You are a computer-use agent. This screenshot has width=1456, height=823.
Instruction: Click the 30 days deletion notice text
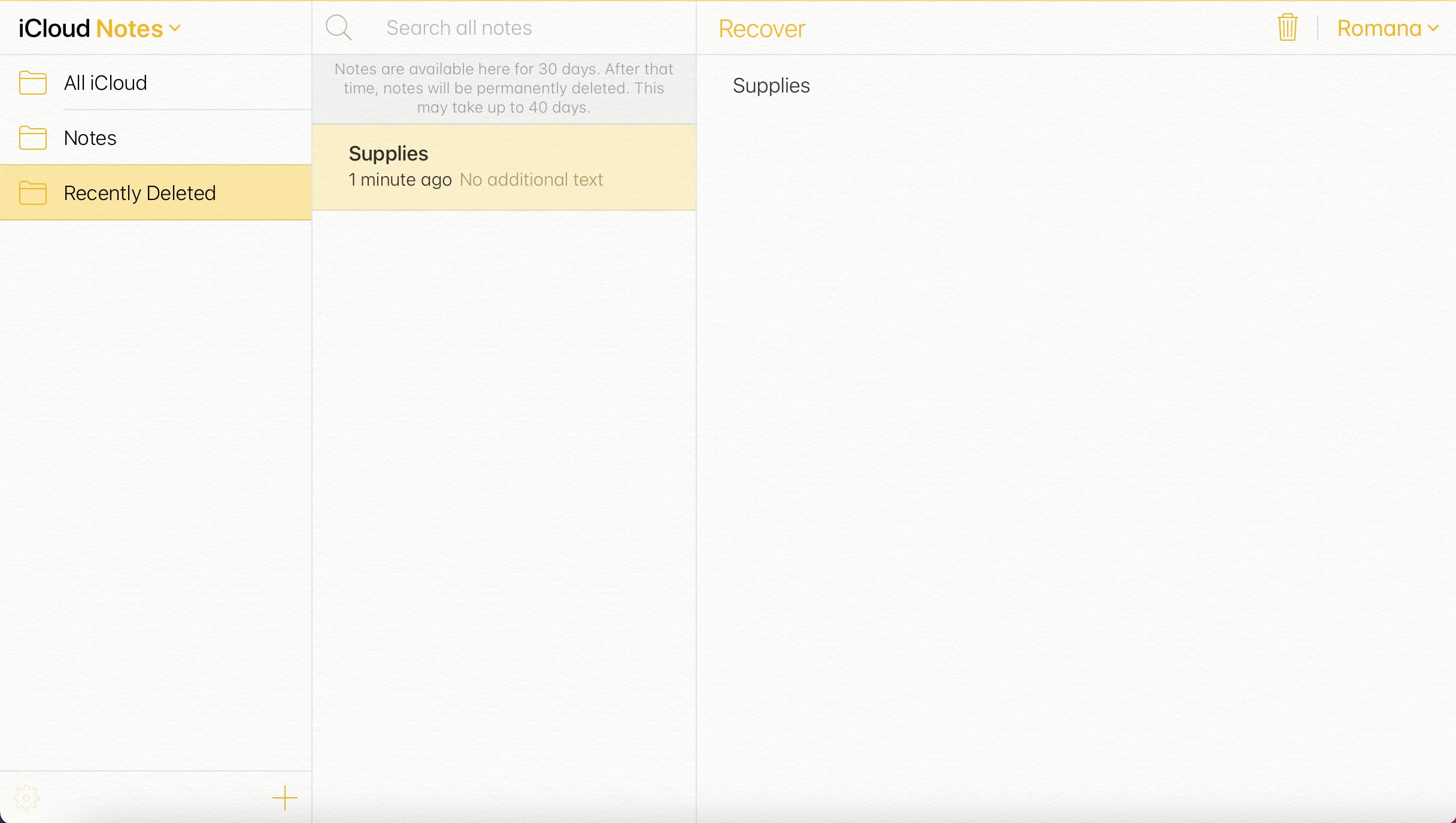503,88
